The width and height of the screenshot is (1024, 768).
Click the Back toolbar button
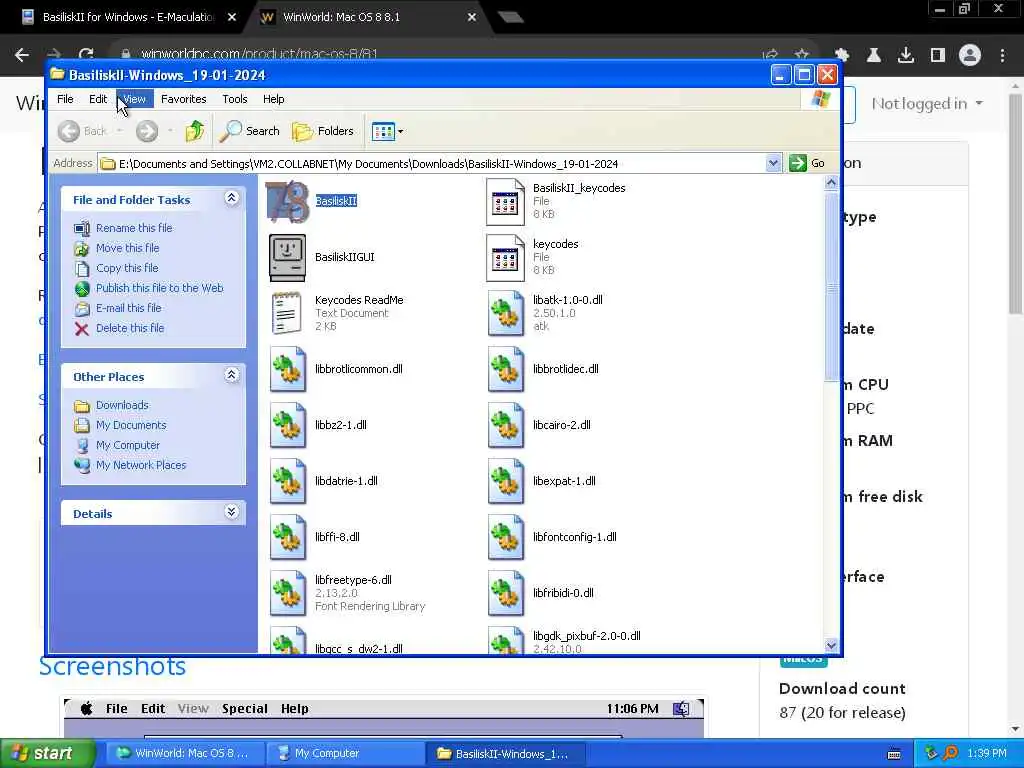point(82,131)
